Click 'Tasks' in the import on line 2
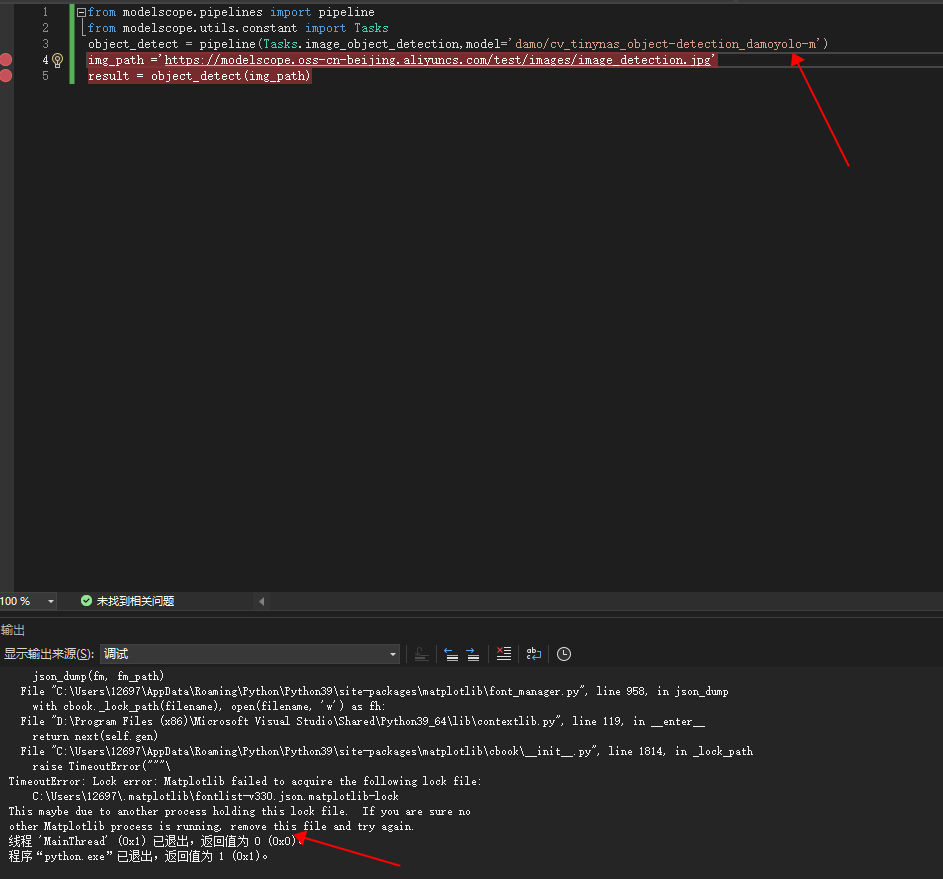The width and height of the screenshot is (943, 879). [x=371, y=28]
